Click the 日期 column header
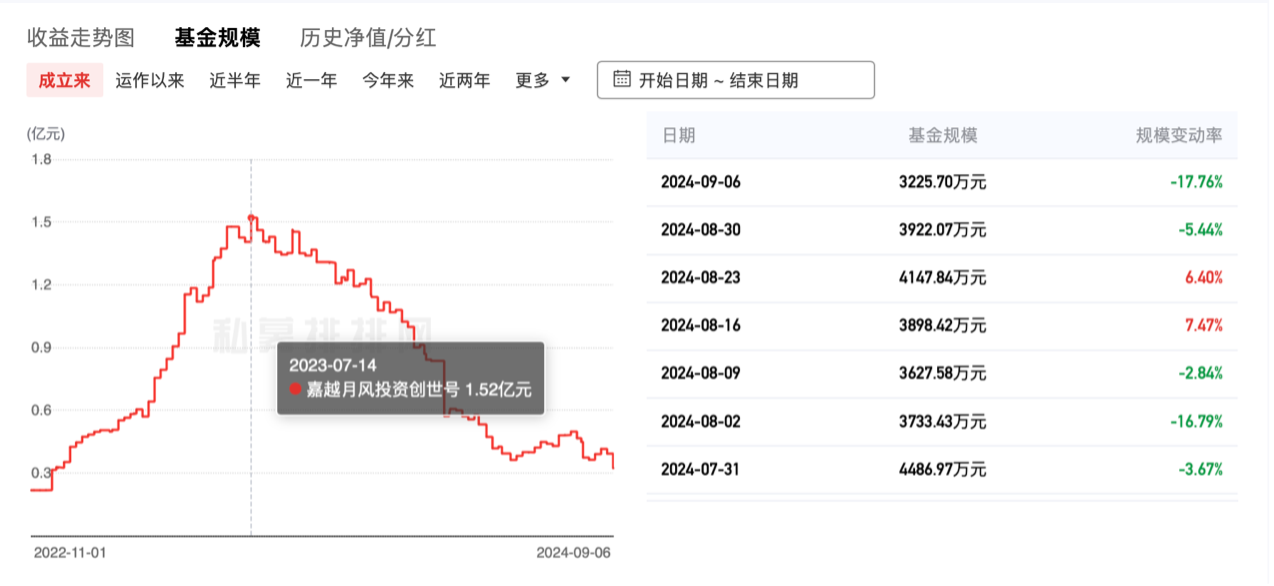This screenshot has height=586, width=1274. click(678, 135)
